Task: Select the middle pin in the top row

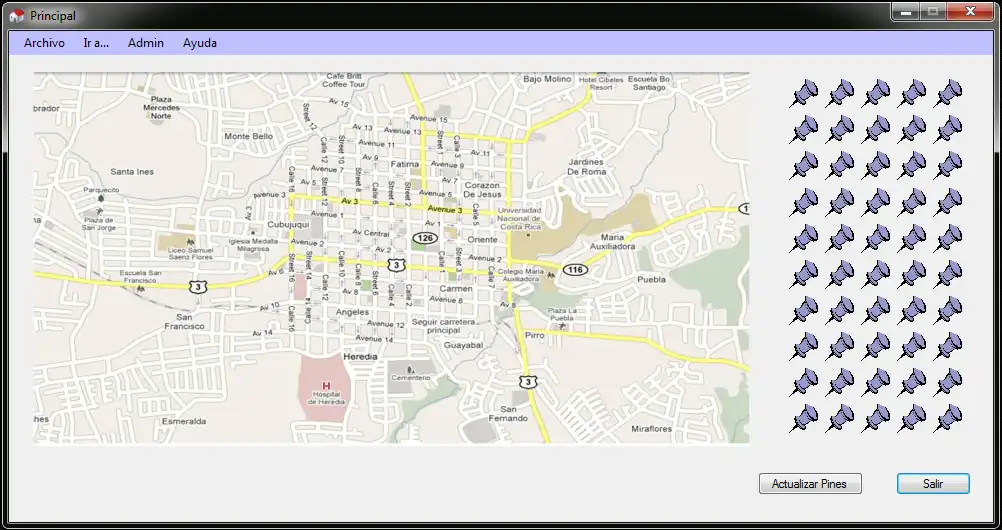Action: (876, 93)
